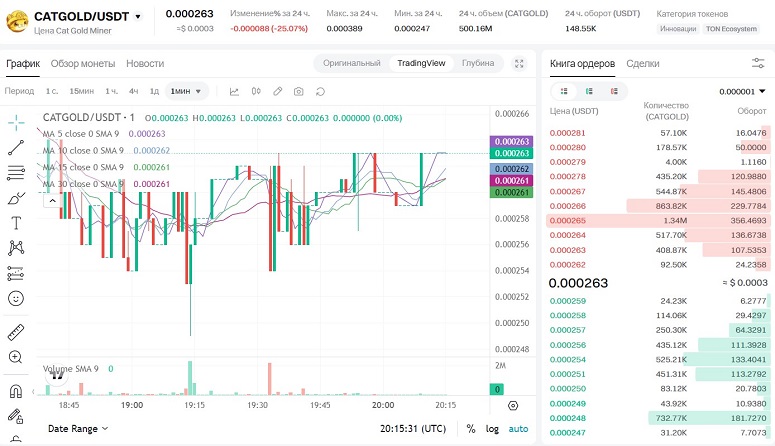Click the TradingView logo on chart
Screen dimensions: 775x446
tap(57, 375)
